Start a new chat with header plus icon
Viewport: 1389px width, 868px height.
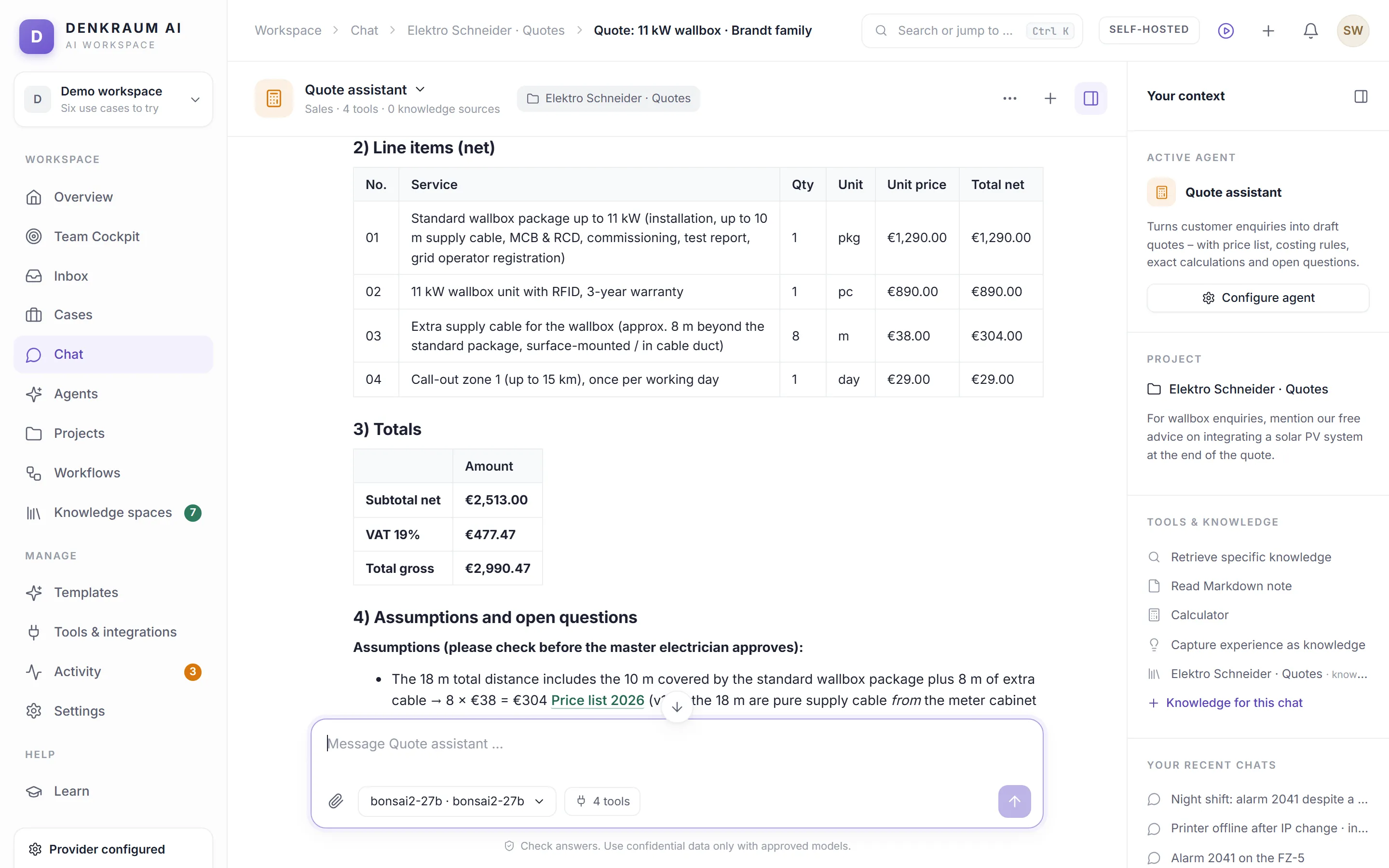pyautogui.click(x=1050, y=98)
